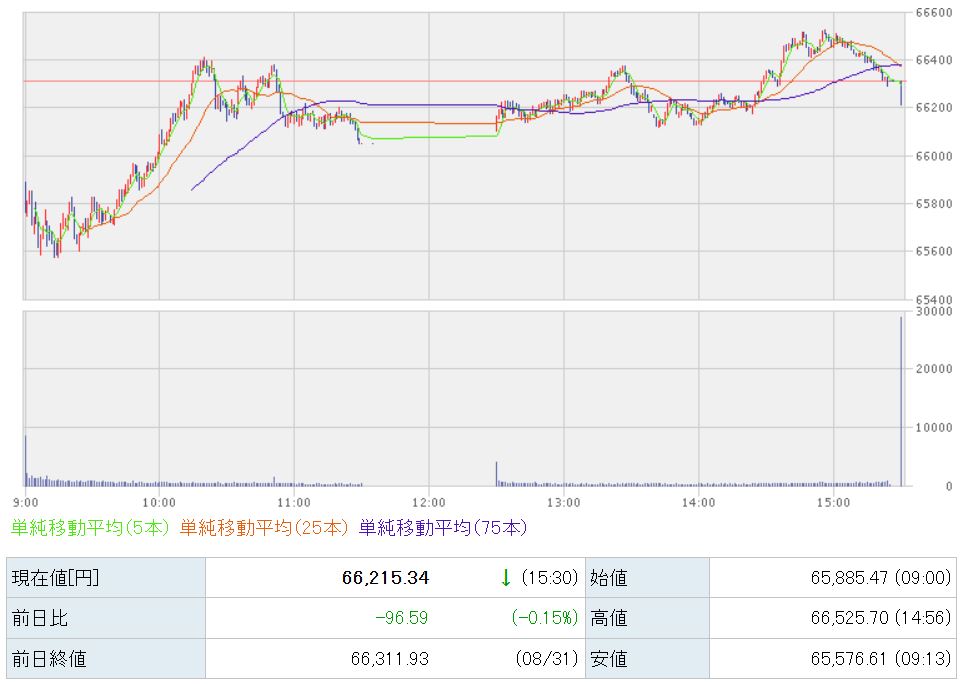Click the orange 単純移動平均(25本) legend label
965x684 pixels.
coord(264,528)
